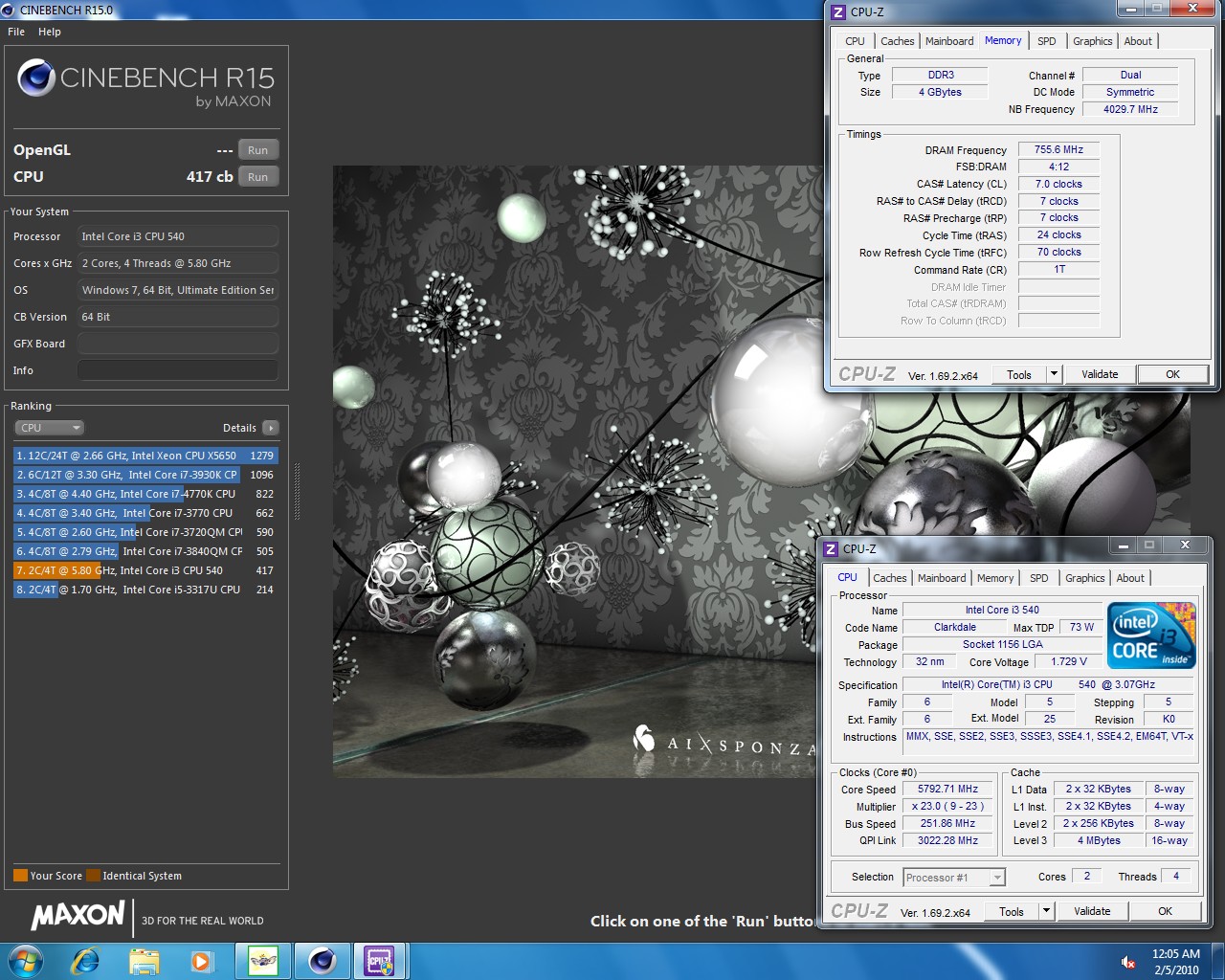
Task: Run the OpenGL benchmark
Action: (258, 150)
